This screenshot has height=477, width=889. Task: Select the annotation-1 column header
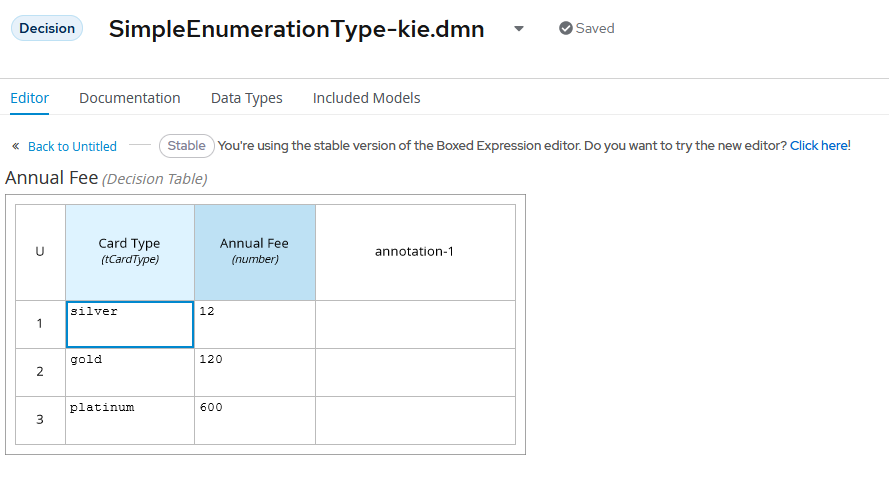[414, 251]
